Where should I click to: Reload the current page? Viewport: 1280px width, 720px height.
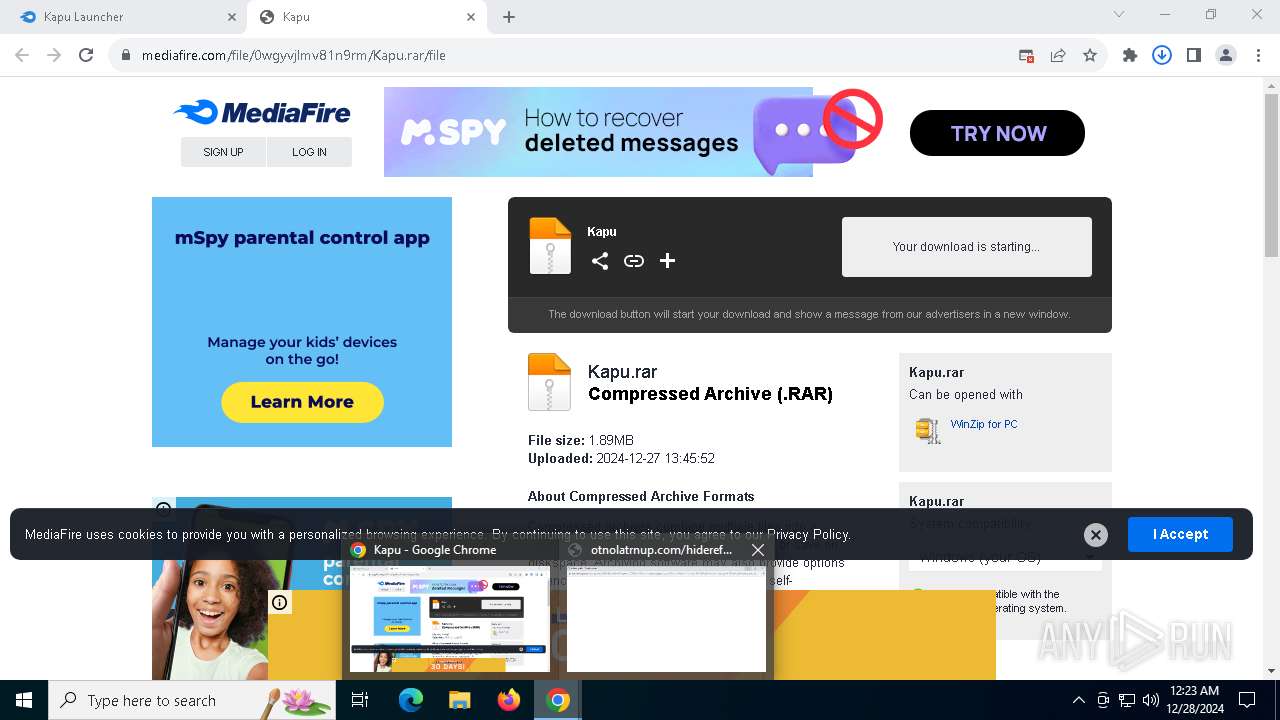pos(86,55)
